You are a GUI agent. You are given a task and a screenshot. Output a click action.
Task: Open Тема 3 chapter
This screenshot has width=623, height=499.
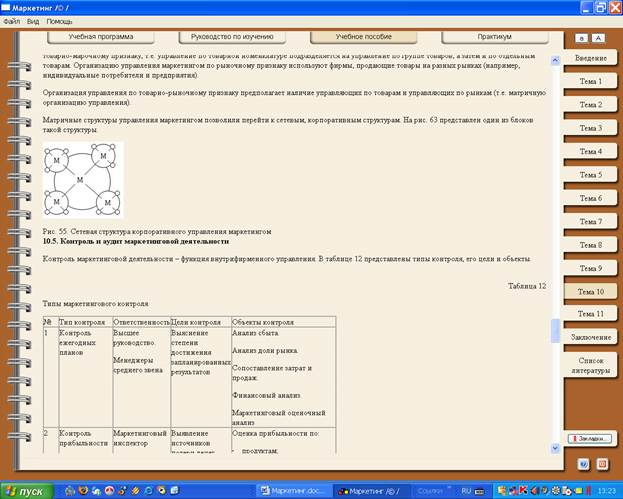point(591,128)
